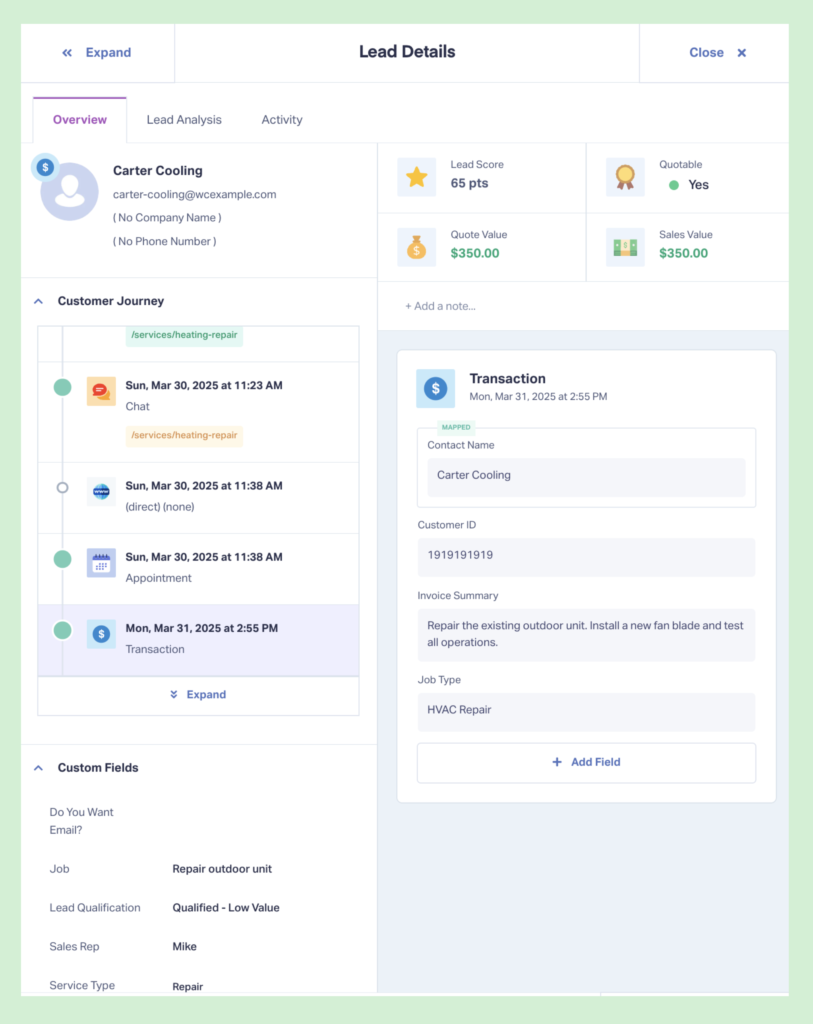
Task: Click the dollar badge on Carter Cooling's avatar
Action: 44,166
